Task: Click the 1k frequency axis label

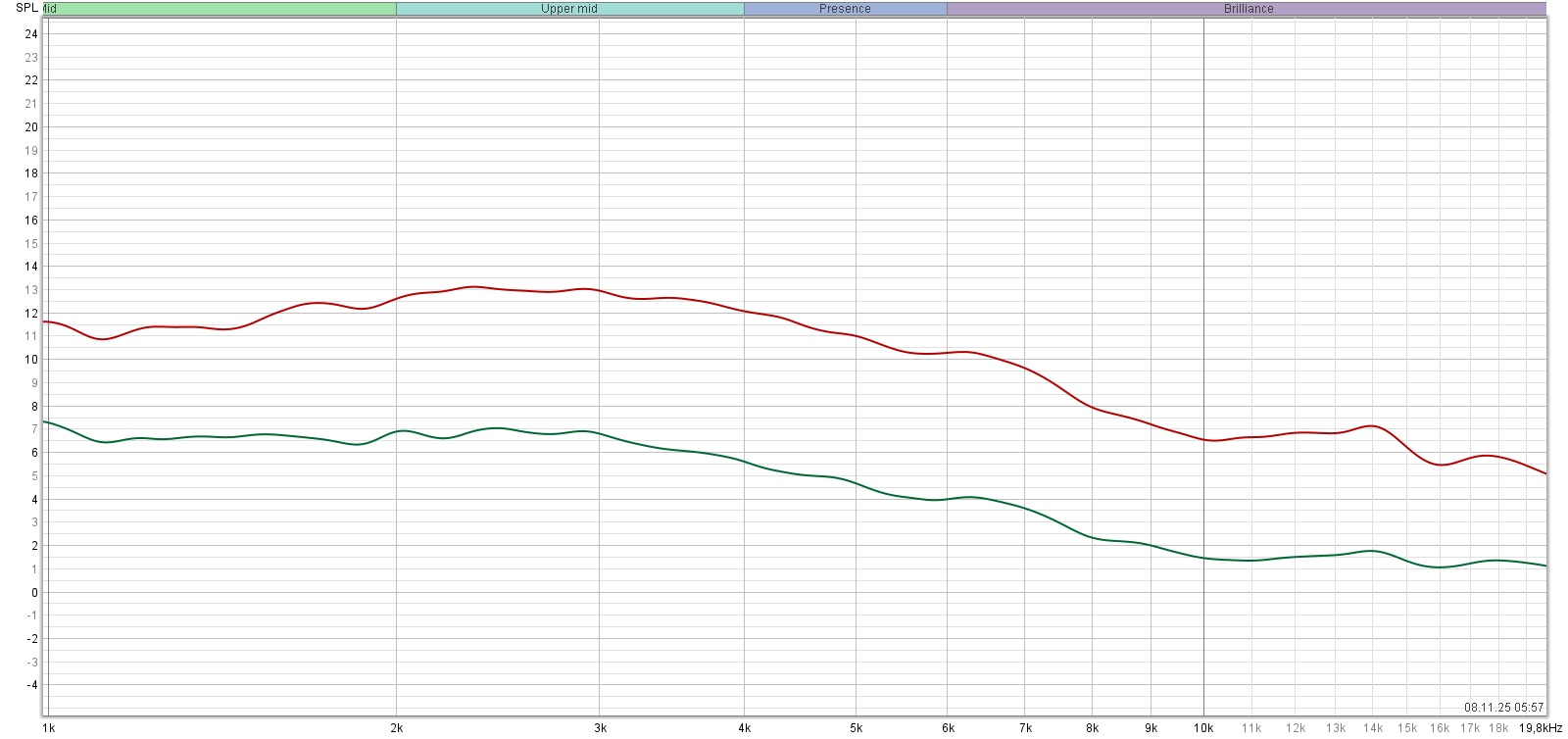Action: pos(48,728)
